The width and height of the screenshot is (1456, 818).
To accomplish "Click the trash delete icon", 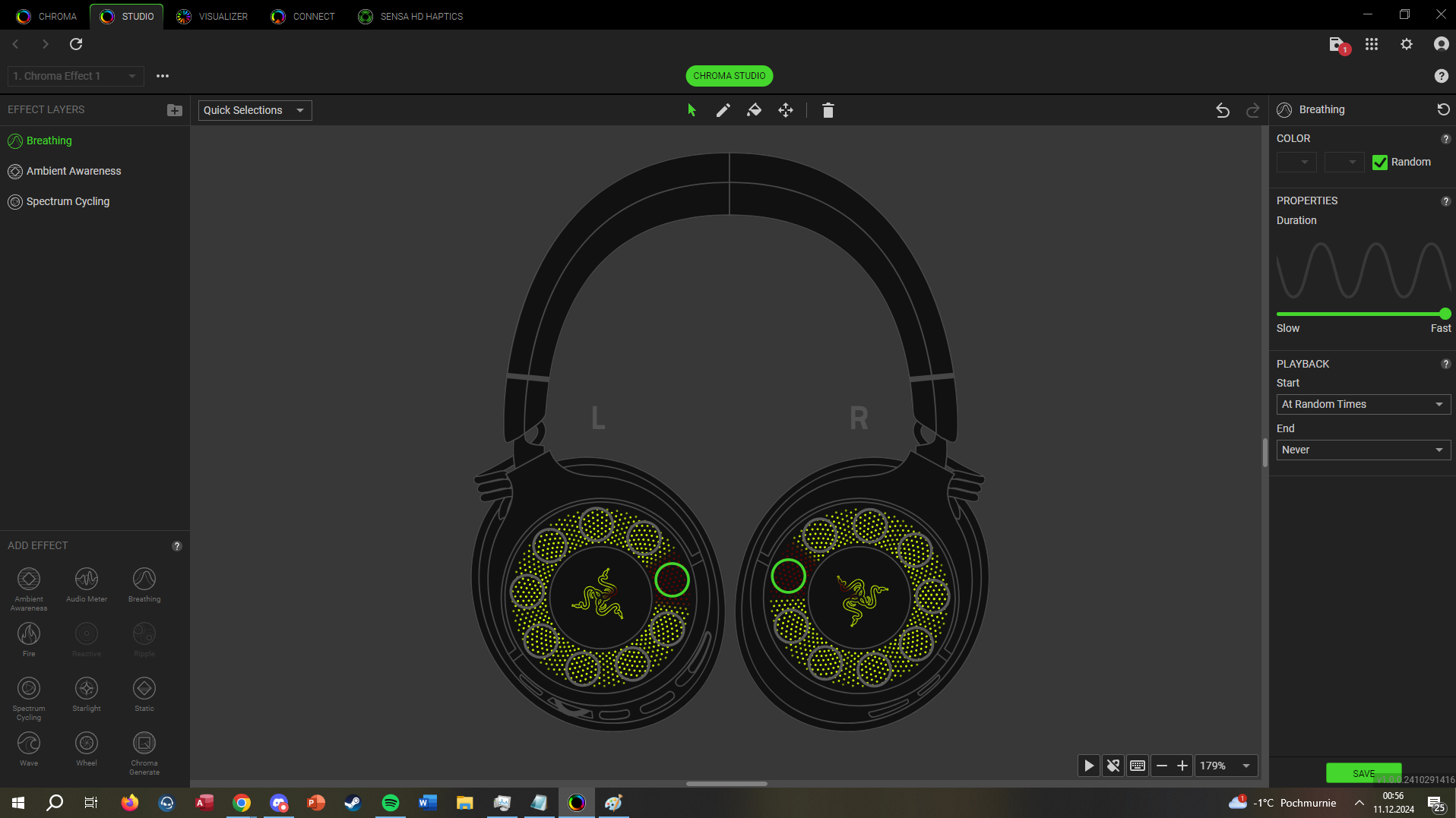I will click(x=828, y=111).
